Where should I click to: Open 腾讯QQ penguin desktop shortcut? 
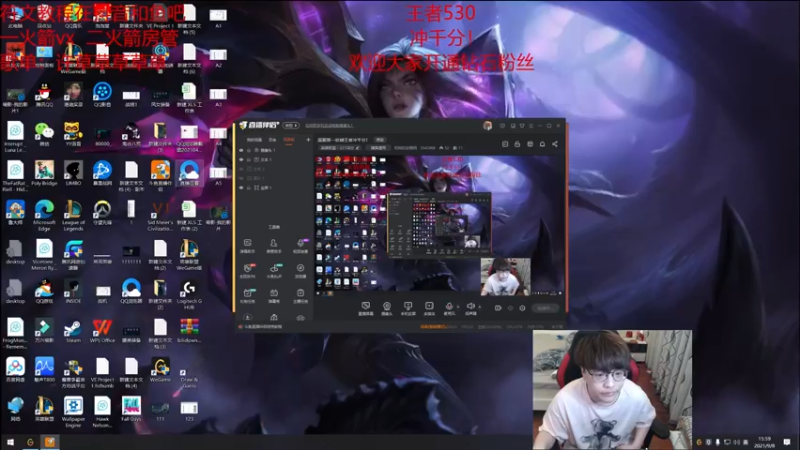click(x=44, y=95)
